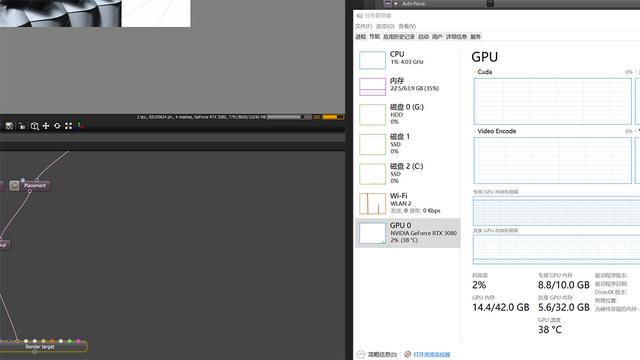Select the rotate camera circular arrow icon
Viewport: 640px width, 360px height.
coord(57,126)
